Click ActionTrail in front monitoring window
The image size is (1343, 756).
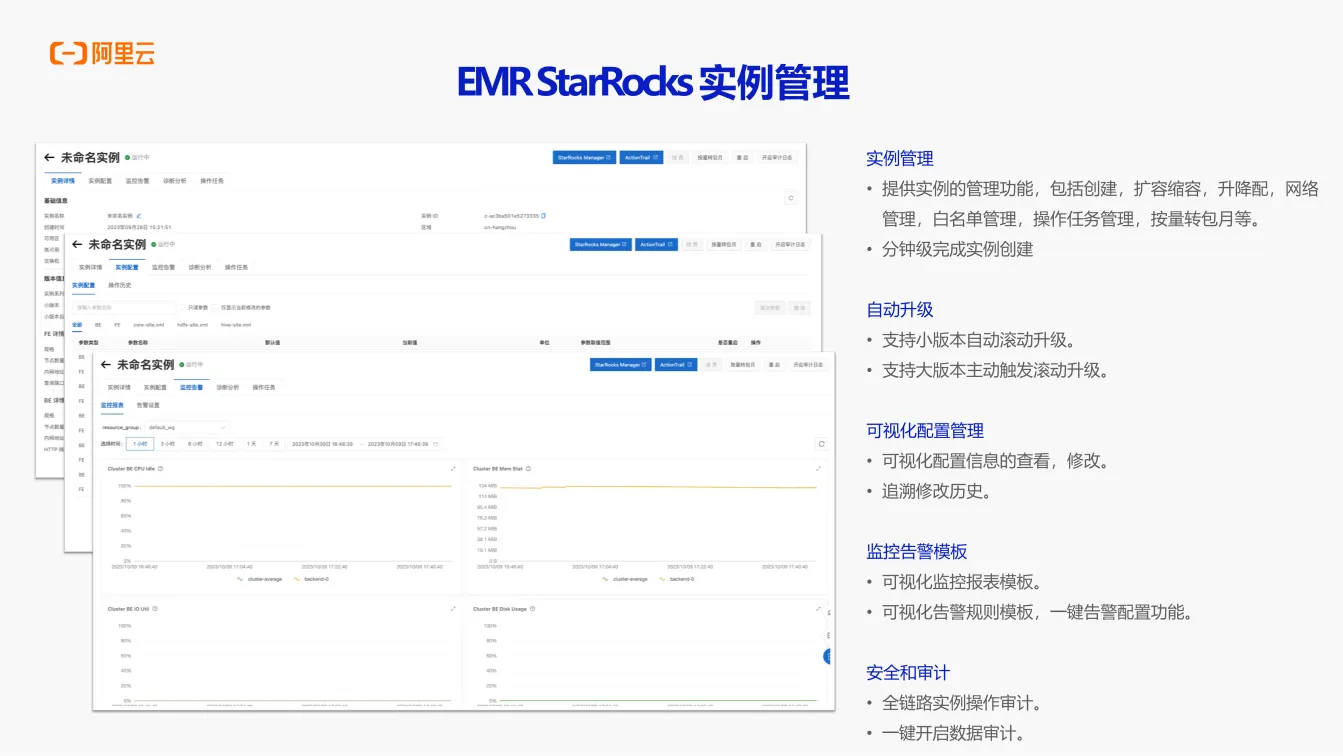tap(676, 365)
